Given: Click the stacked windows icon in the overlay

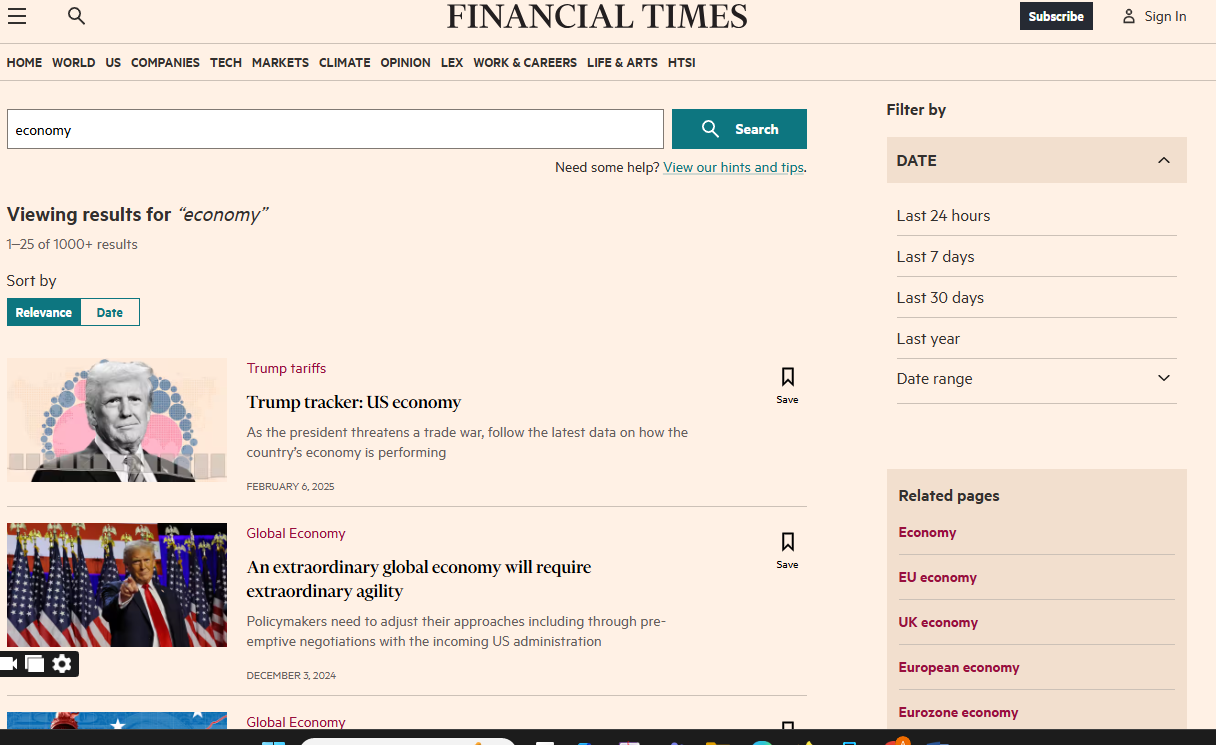Looking at the screenshot, I should point(35,664).
